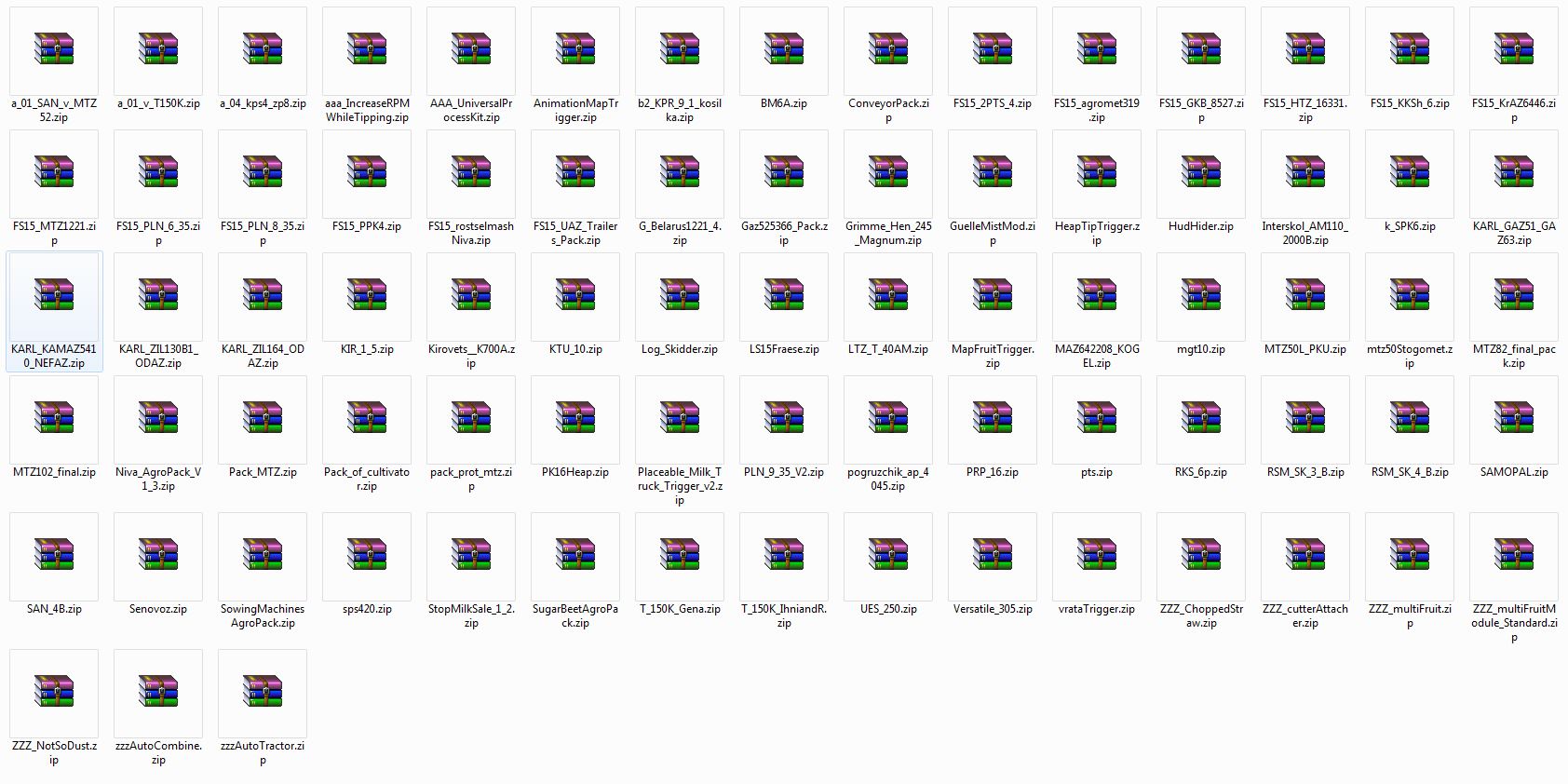This screenshot has height=784, width=1568.
Task: Click the FS15_rostselmashNiva.zip file name
Action: tap(471, 234)
